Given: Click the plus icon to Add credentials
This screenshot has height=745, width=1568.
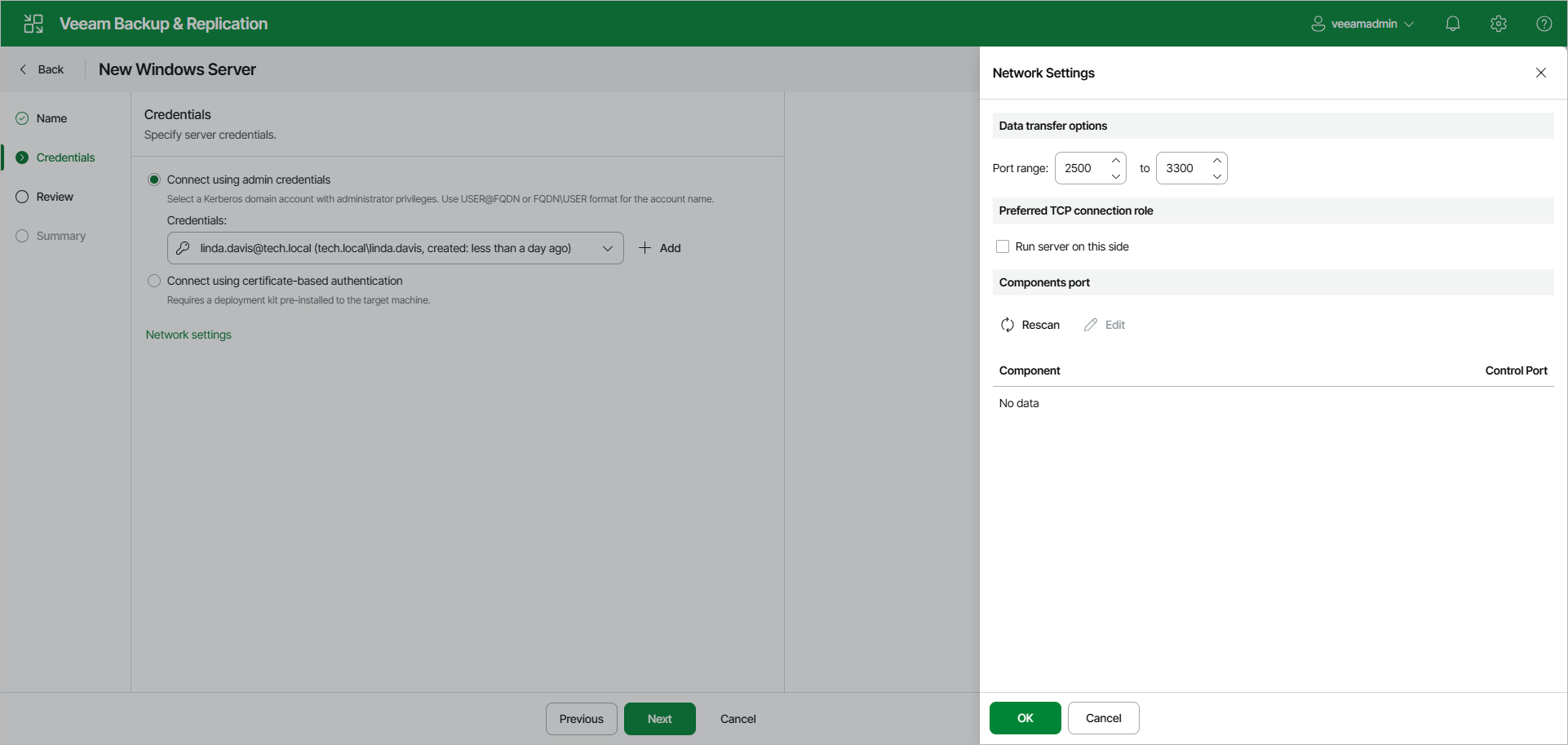Looking at the screenshot, I should tap(644, 248).
